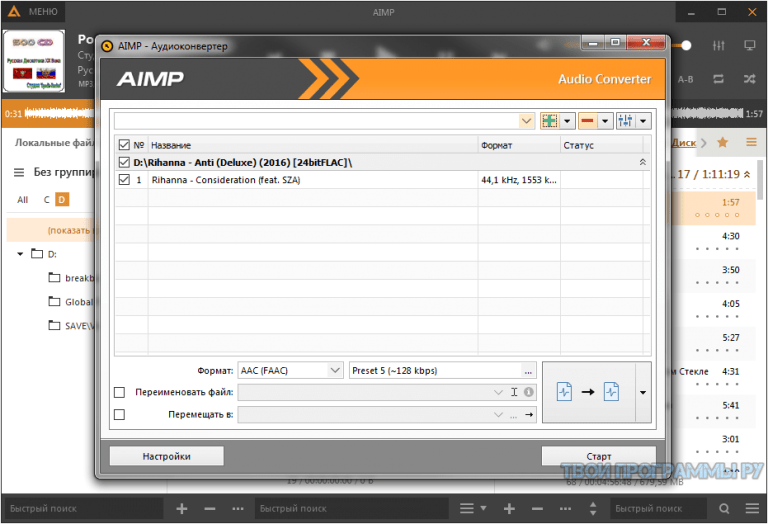Click the left Быстрый поиск field
Viewport: 768px width, 524px height.
click(x=83, y=508)
